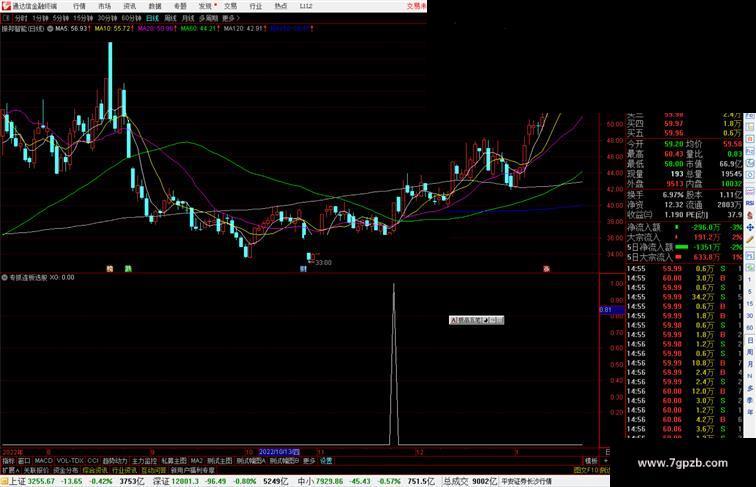Open the 行情 menu
756x487 pixels.
pos(79,6)
